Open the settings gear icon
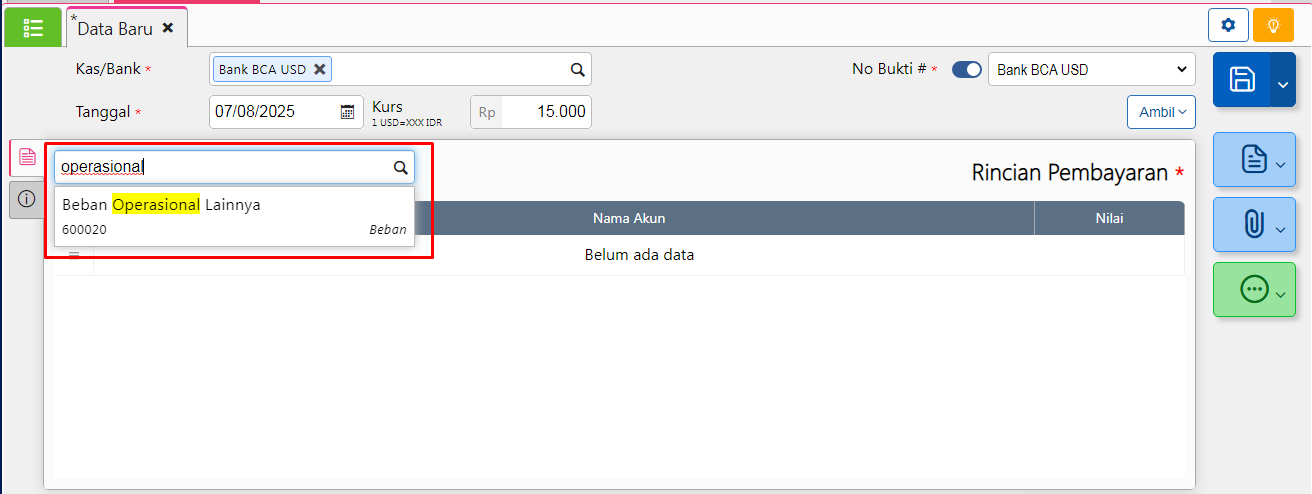 tap(1228, 25)
